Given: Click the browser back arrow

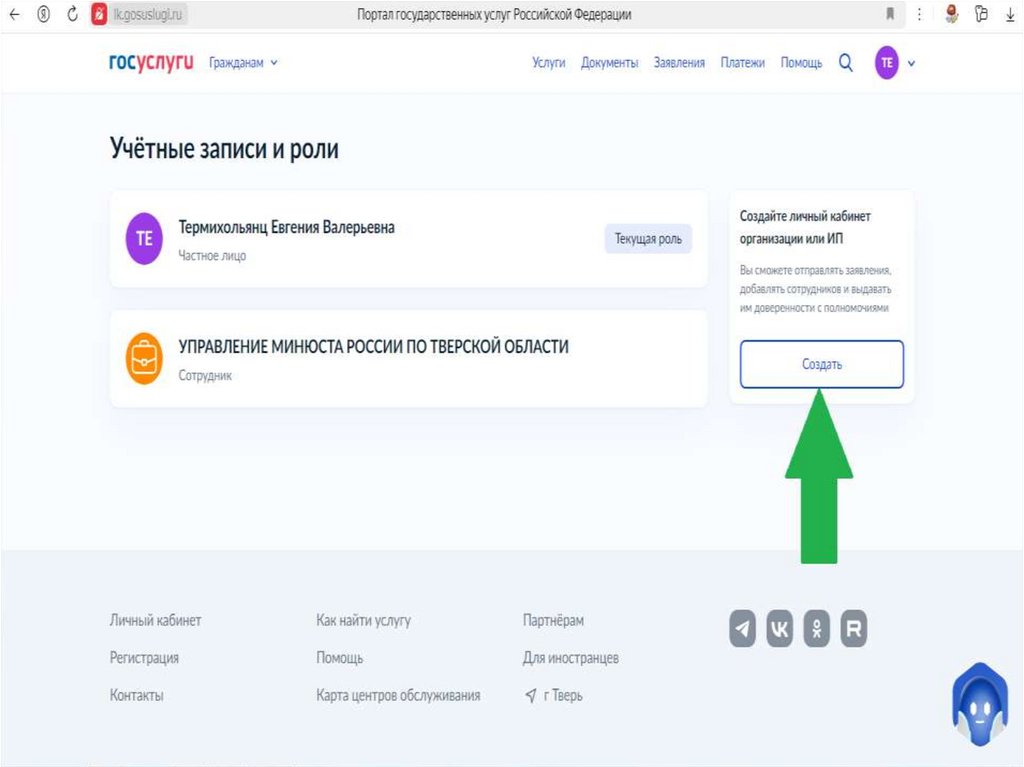Looking at the screenshot, I should 14,14.
